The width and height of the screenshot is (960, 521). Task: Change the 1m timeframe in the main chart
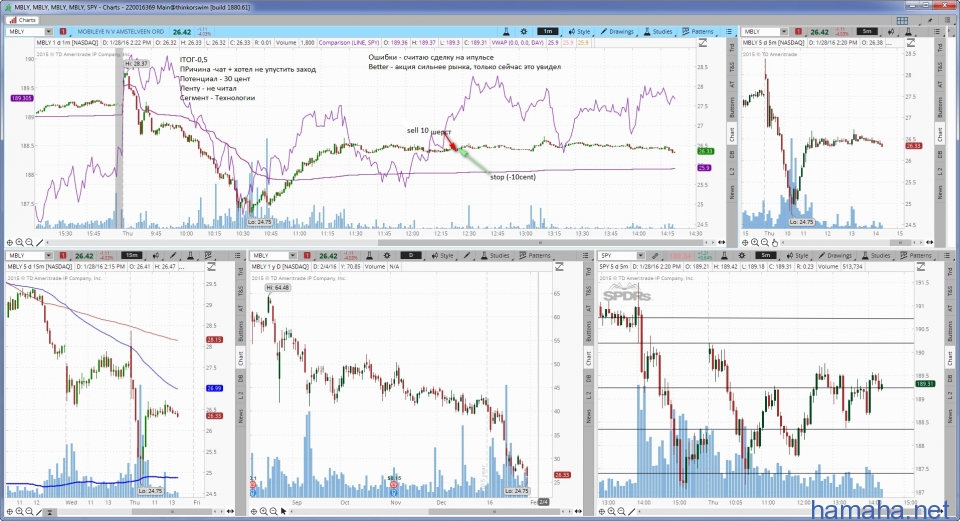click(547, 31)
